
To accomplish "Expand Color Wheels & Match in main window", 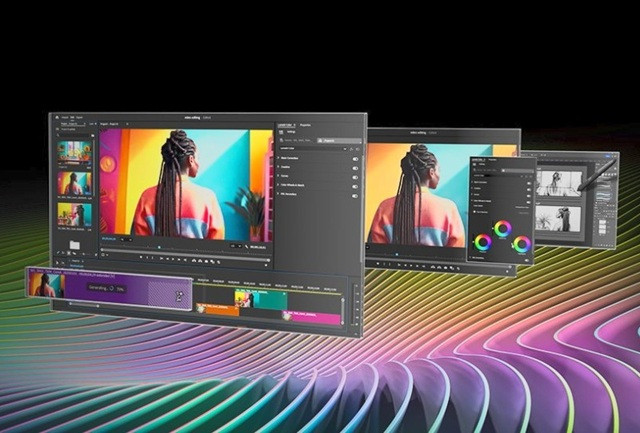I will [x=279, y=185].
